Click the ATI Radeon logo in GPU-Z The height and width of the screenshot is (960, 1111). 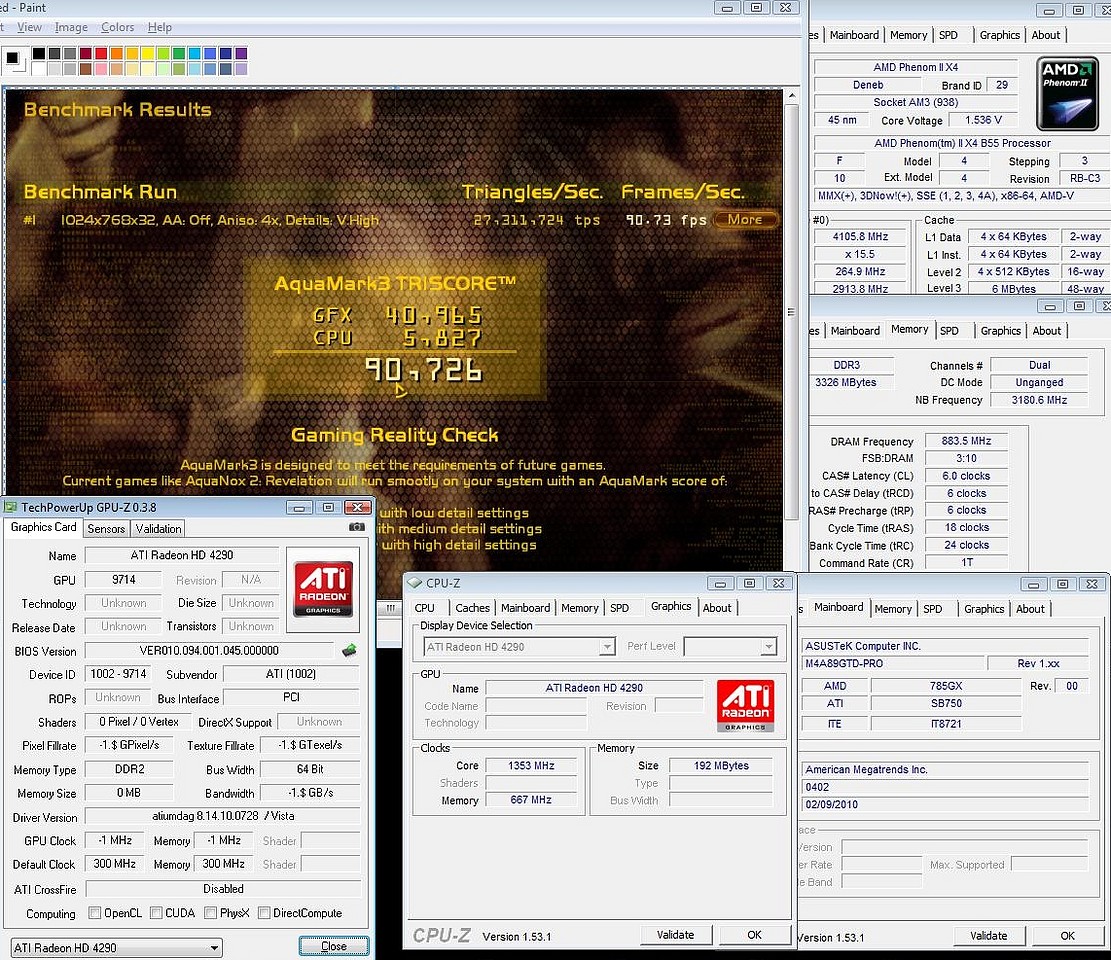coord(323,588)
